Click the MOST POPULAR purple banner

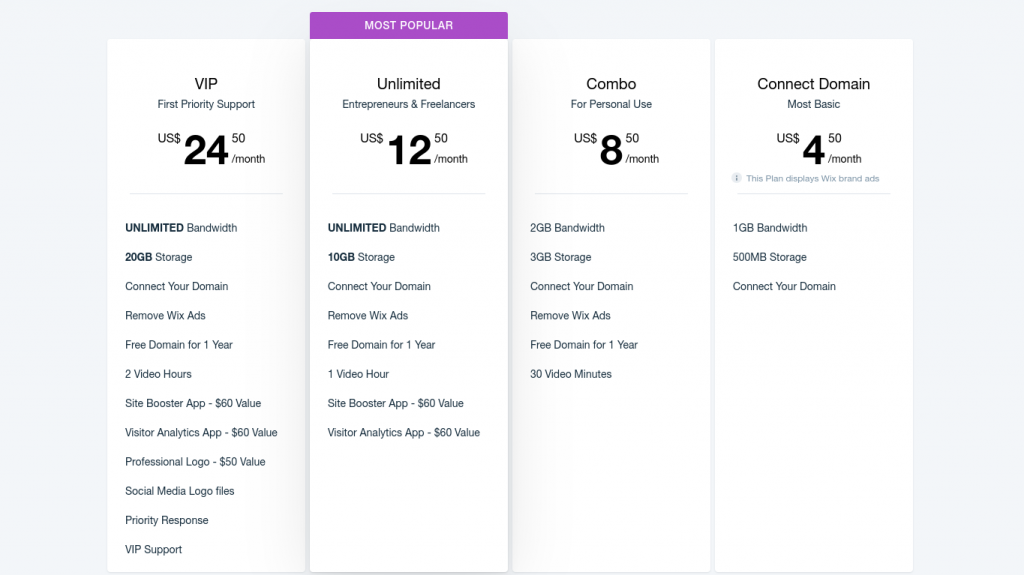[x=409, y=25]
